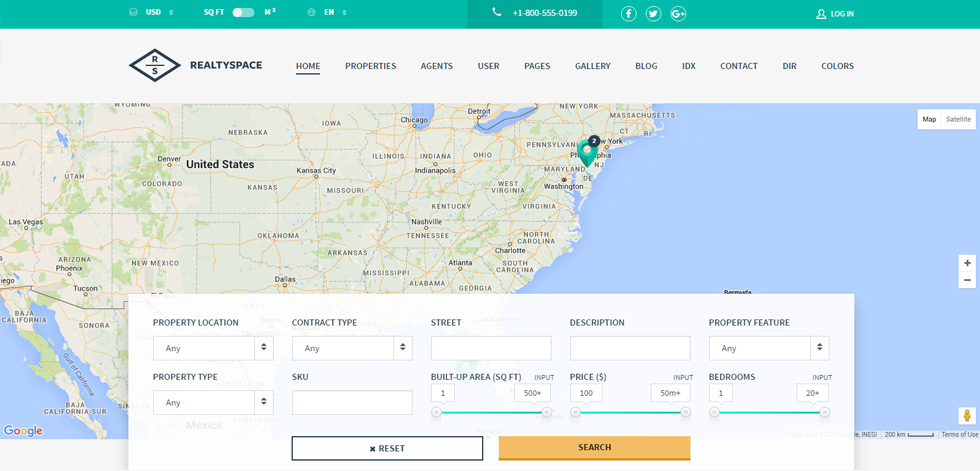
Task: Open the Property Type dropdown
Action: (x=213, y=402)
